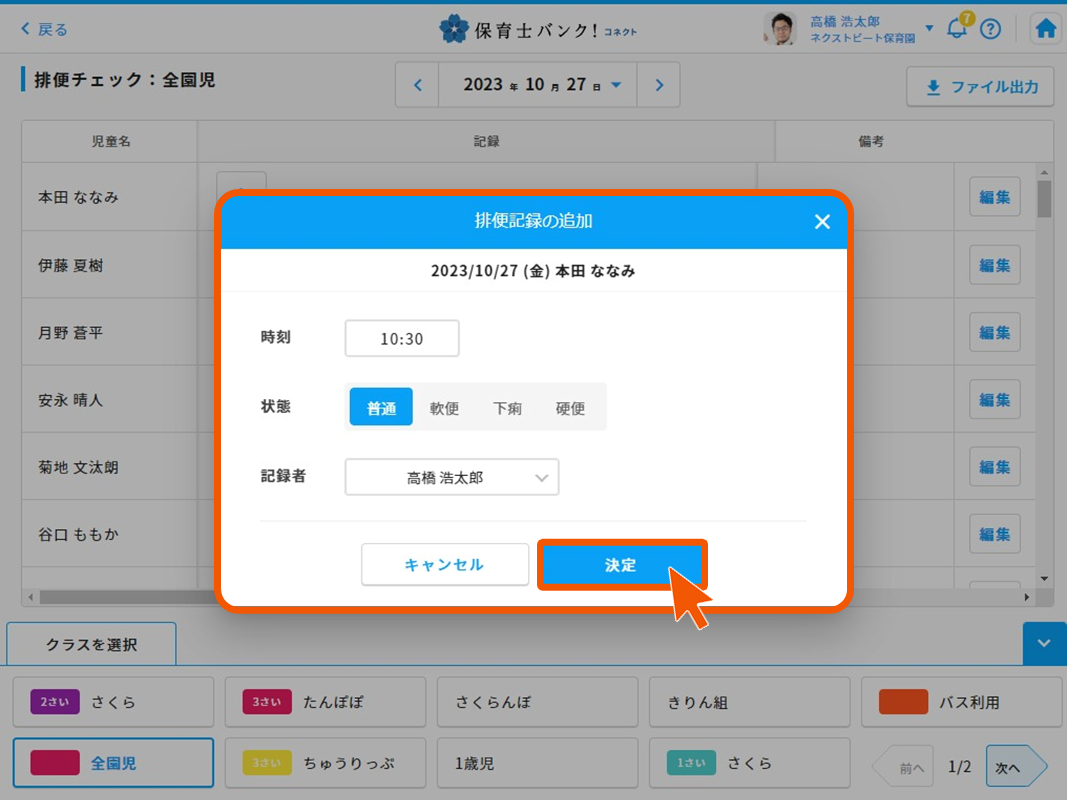
Task: Click the ファイル出力 download button
Action: tap(980, 87)
